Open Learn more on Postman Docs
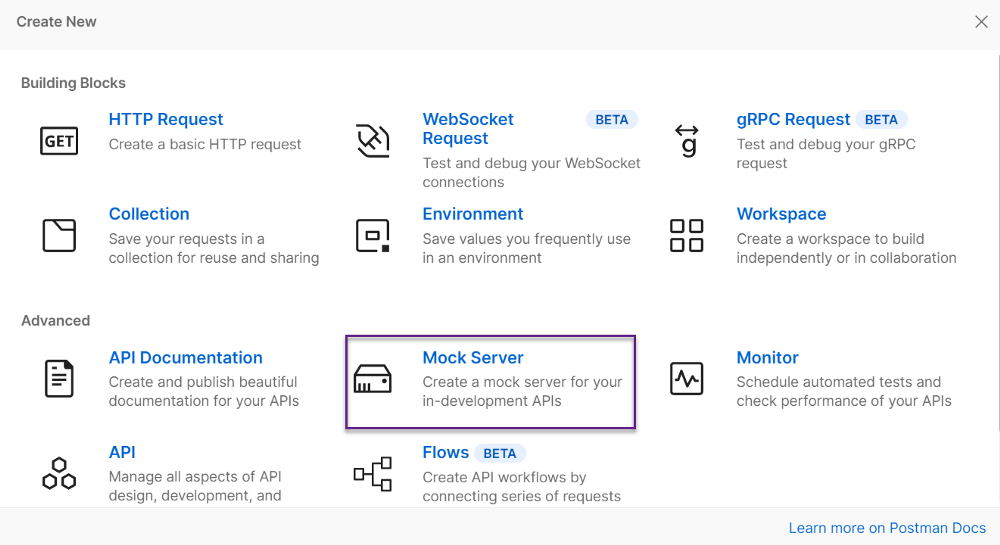Viewport: 1000px width, 545px height. tap(887, 528)
